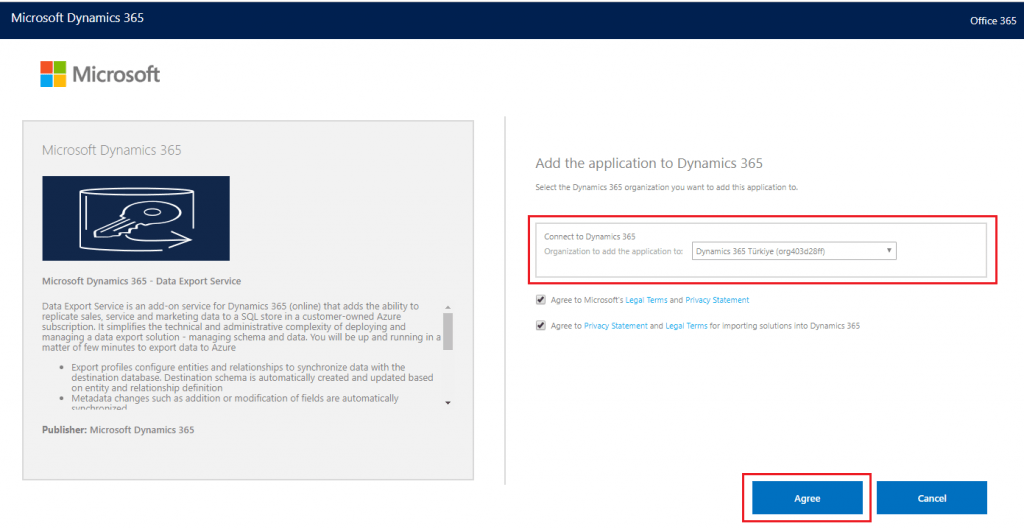Open the organization selection dropdown

pyautogui.click(x=794, y=251)
